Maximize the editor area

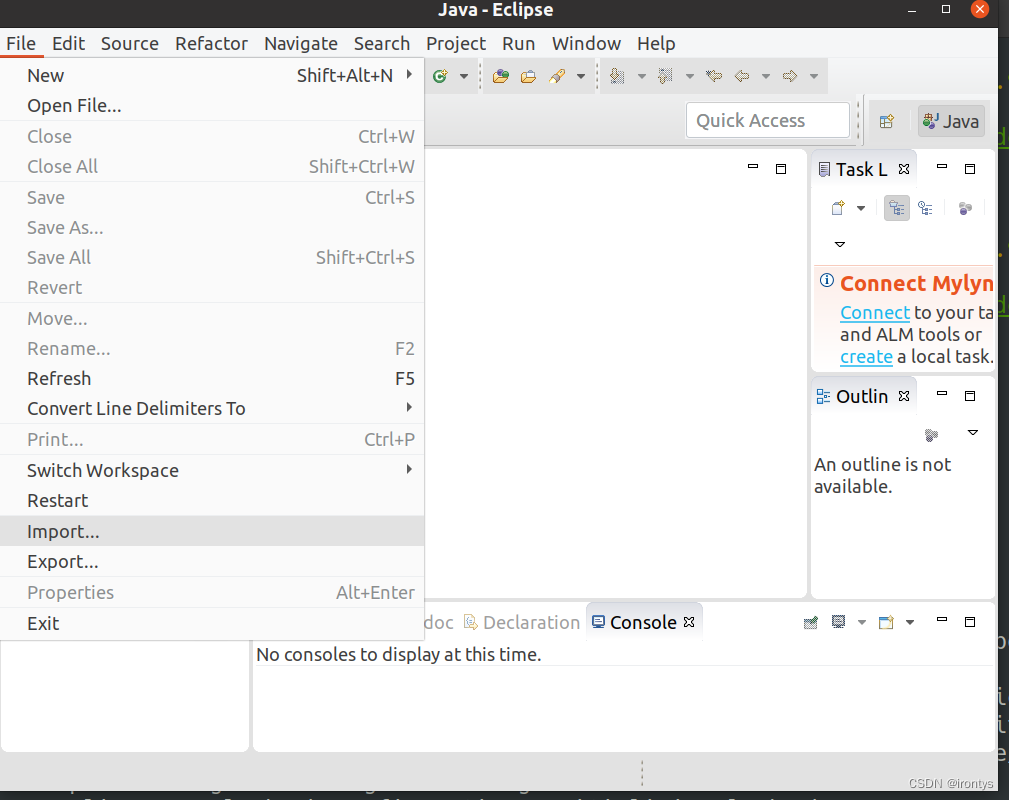[x=781, y=169]
